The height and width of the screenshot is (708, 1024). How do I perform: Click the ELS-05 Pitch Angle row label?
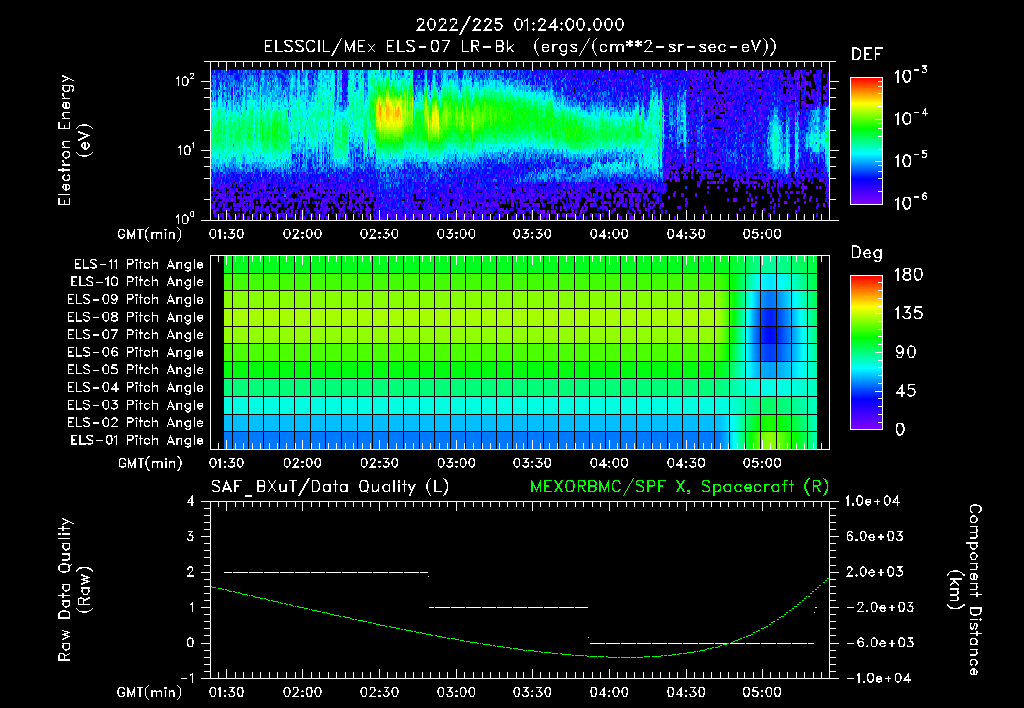[136, 370]
